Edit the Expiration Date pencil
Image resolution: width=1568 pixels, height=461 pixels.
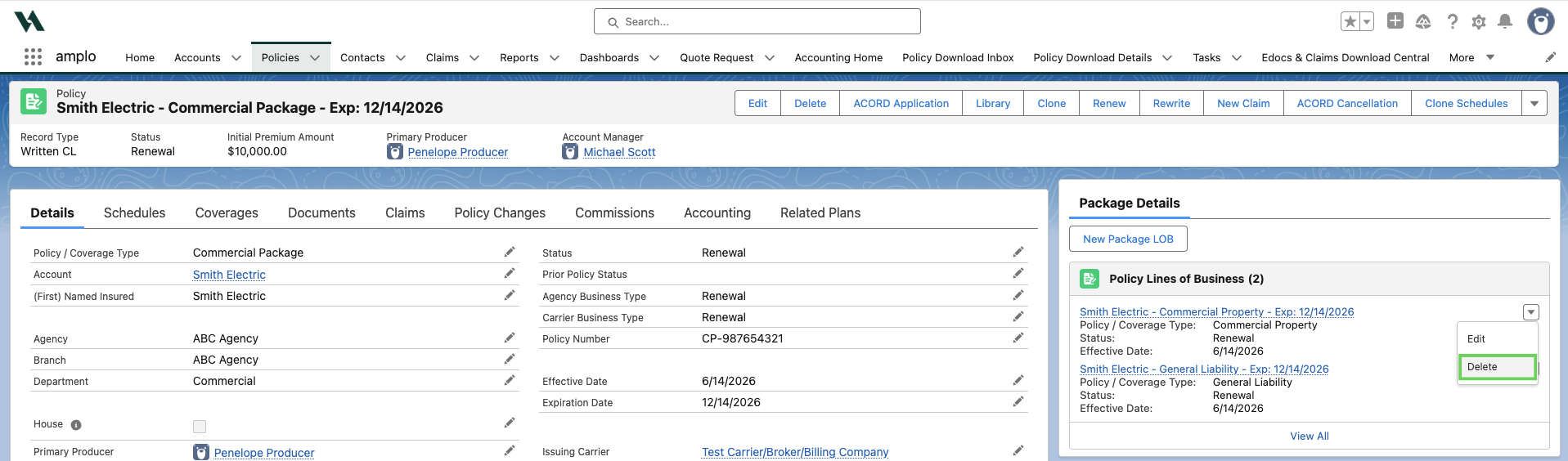click(1018, 401)
